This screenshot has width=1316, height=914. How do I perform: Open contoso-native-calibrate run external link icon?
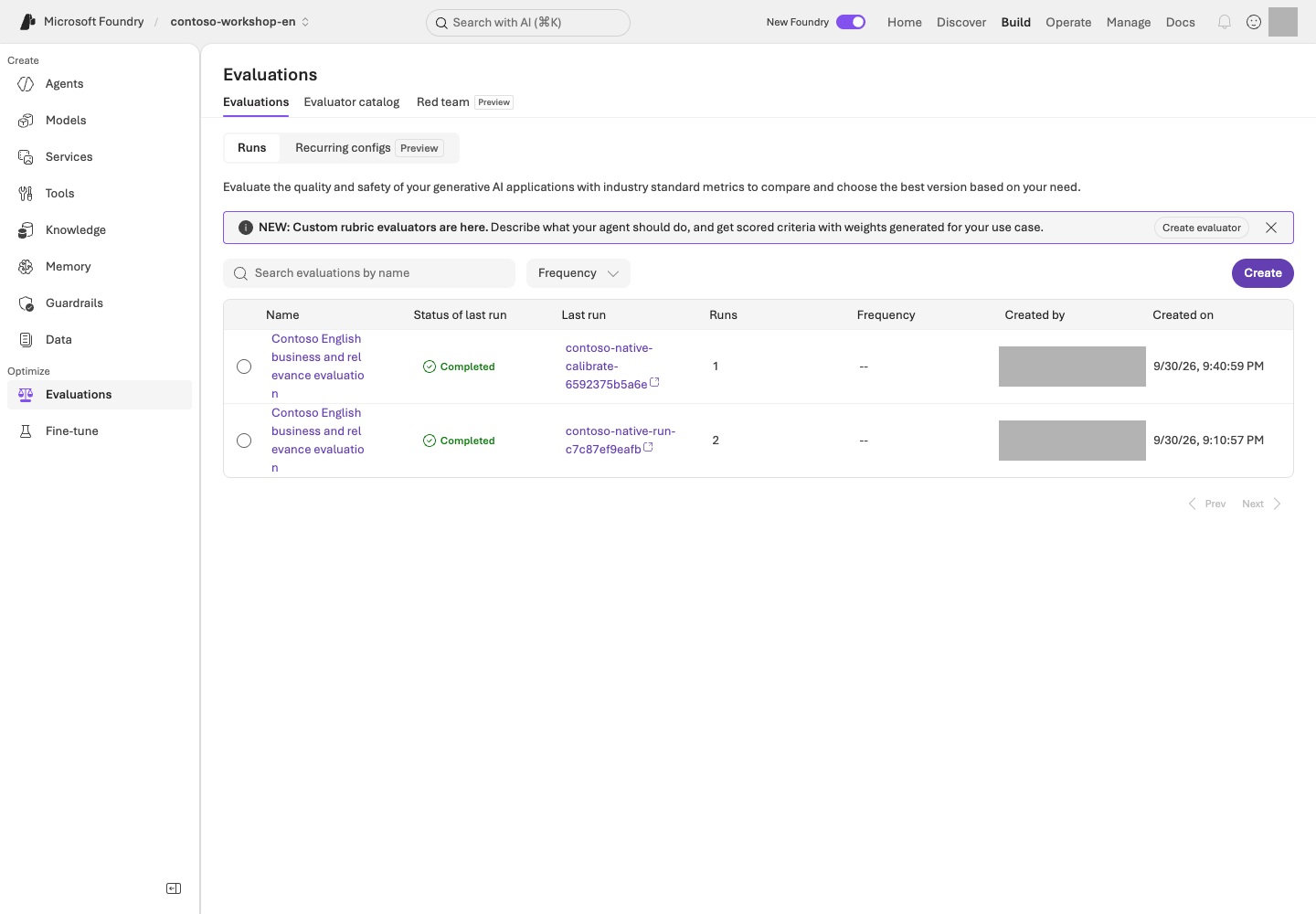point(654,383)
